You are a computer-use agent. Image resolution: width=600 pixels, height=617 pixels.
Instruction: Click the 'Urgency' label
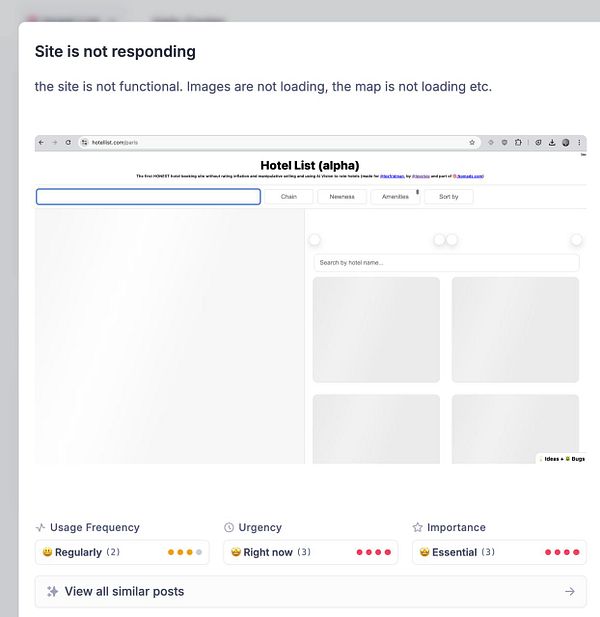[x=260, y=528]
